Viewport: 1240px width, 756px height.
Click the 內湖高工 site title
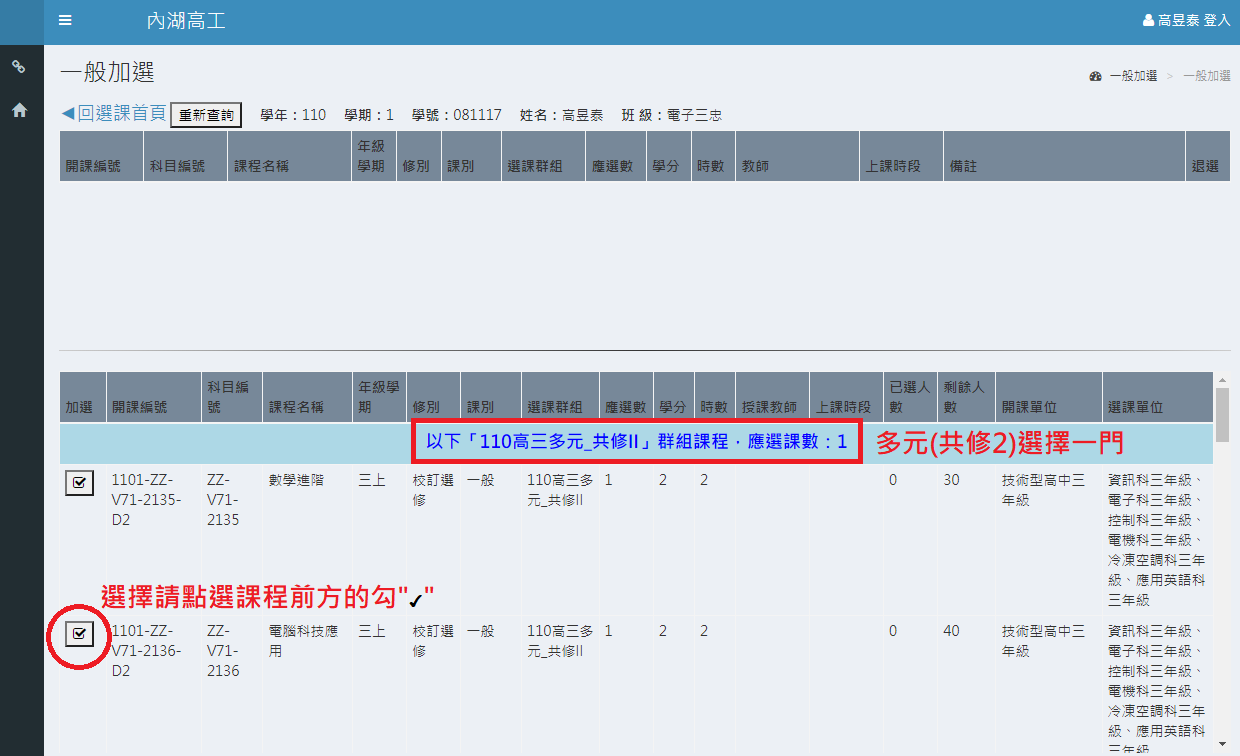point(185,21)
